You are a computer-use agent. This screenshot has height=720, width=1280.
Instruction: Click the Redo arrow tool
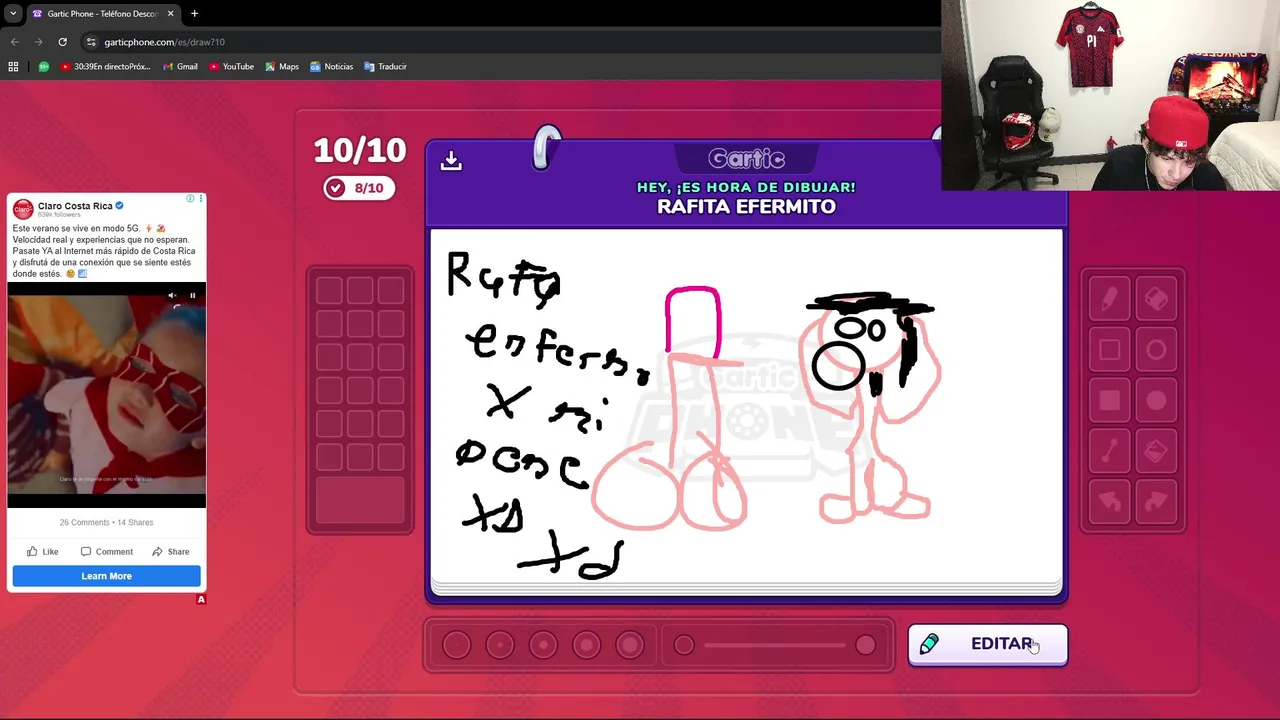tap(1156, 503)
